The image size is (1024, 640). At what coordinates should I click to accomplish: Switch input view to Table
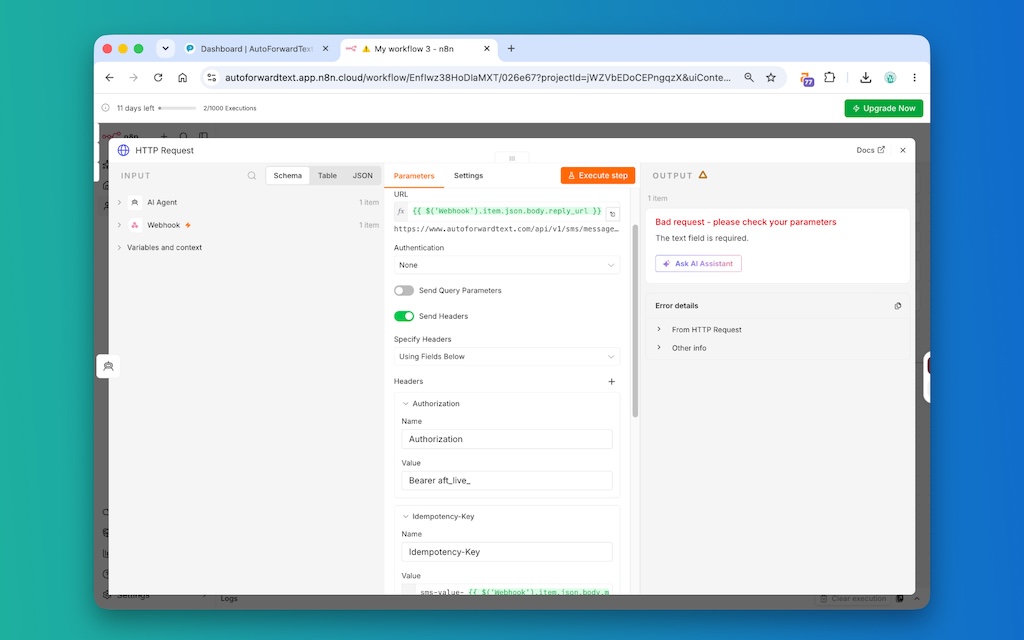[x=327, y=176]
